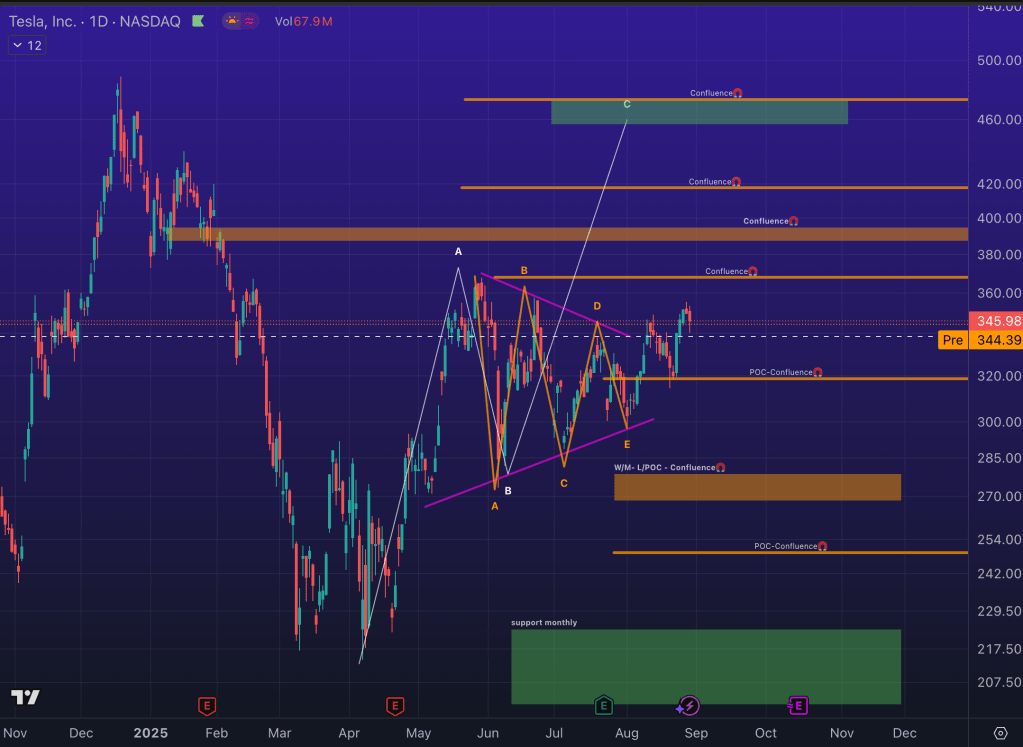Click the late-April red earnings marker
The height and width of the screenshot is (747, 1023).
(x=395, y=706)
